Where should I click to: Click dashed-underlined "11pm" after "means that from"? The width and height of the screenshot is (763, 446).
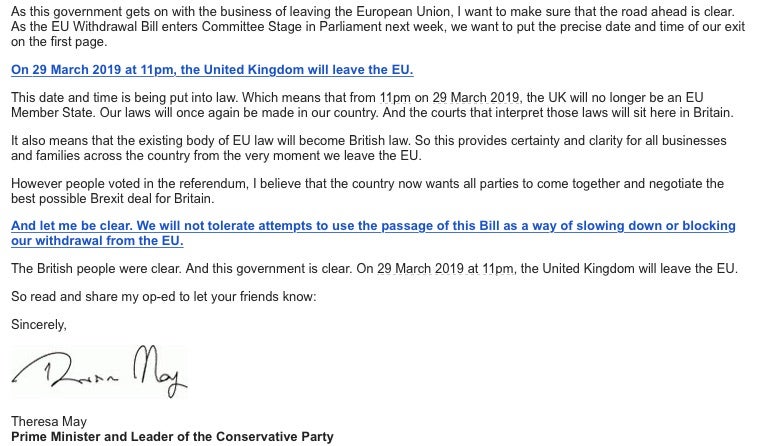395,97
